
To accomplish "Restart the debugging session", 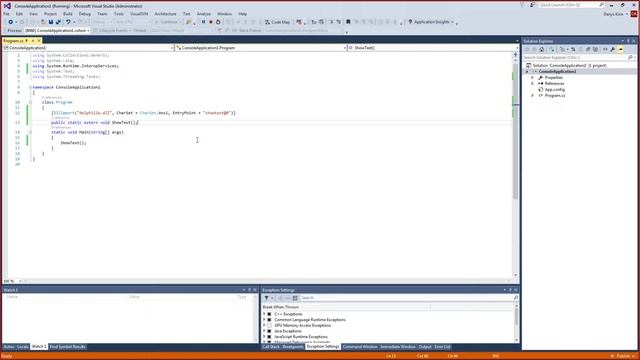I will 218,22.
